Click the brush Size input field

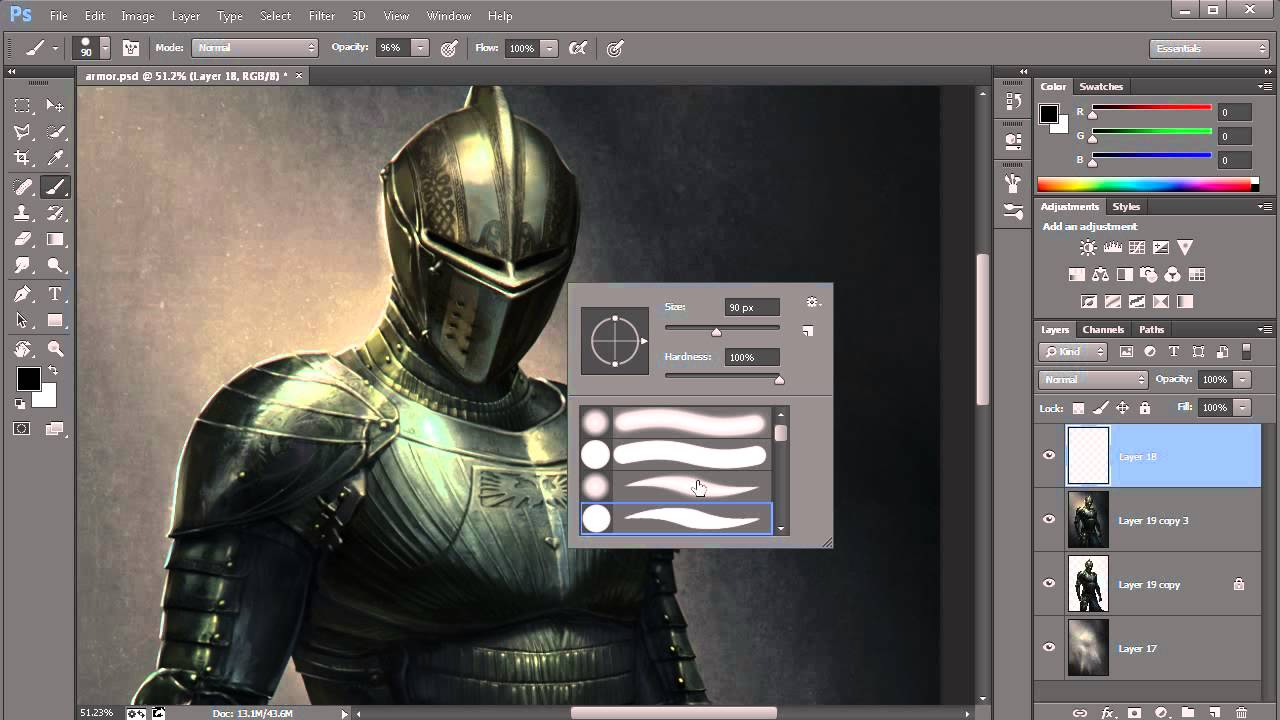752,307
